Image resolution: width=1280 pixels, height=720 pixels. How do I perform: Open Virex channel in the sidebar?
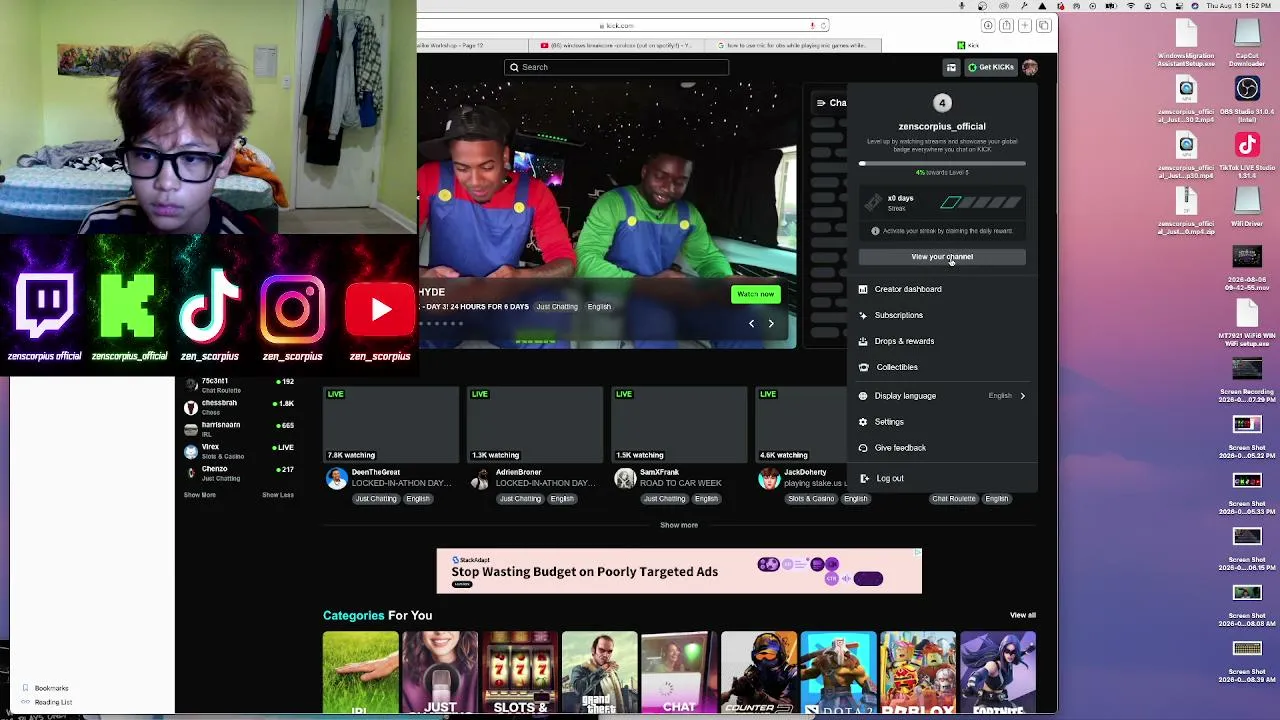click(238, 451)
